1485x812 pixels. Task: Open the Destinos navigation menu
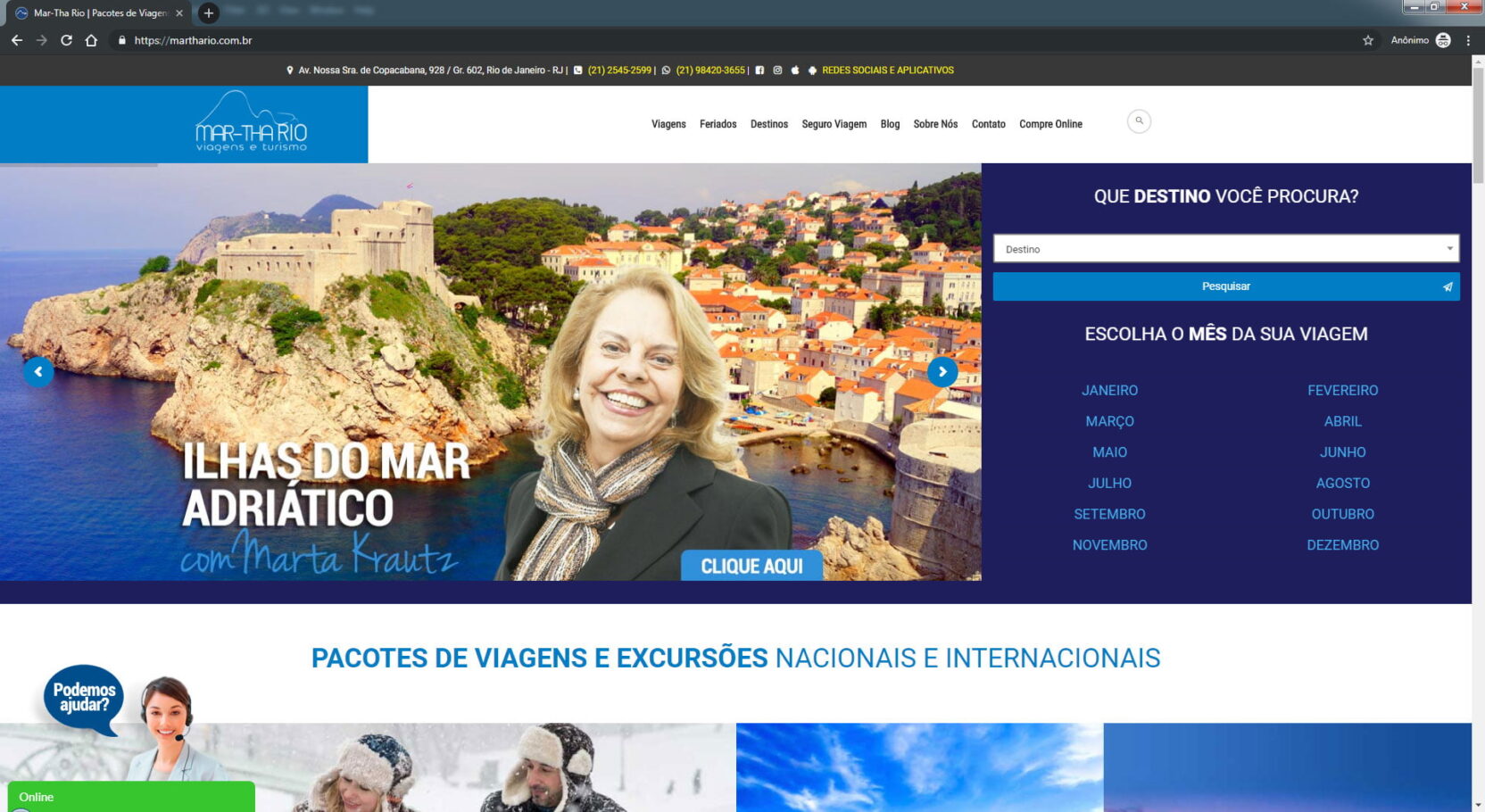(x=768, y=124)
